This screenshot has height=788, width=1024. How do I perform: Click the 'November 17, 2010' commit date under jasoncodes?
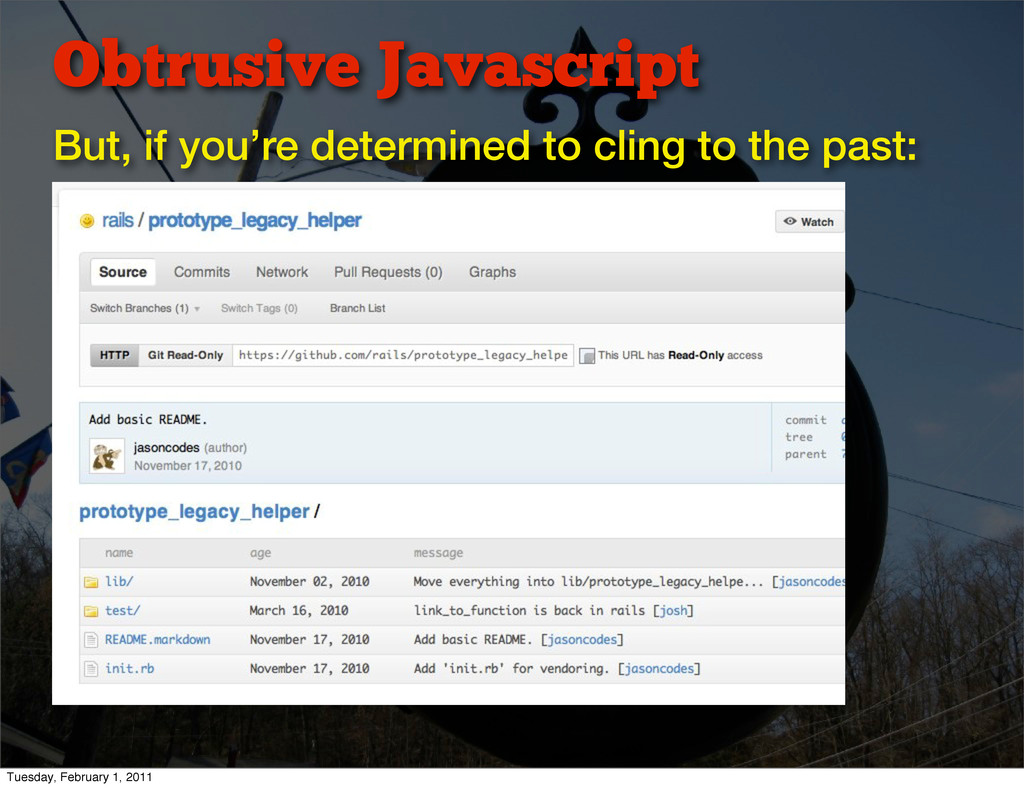coord(188,465)
